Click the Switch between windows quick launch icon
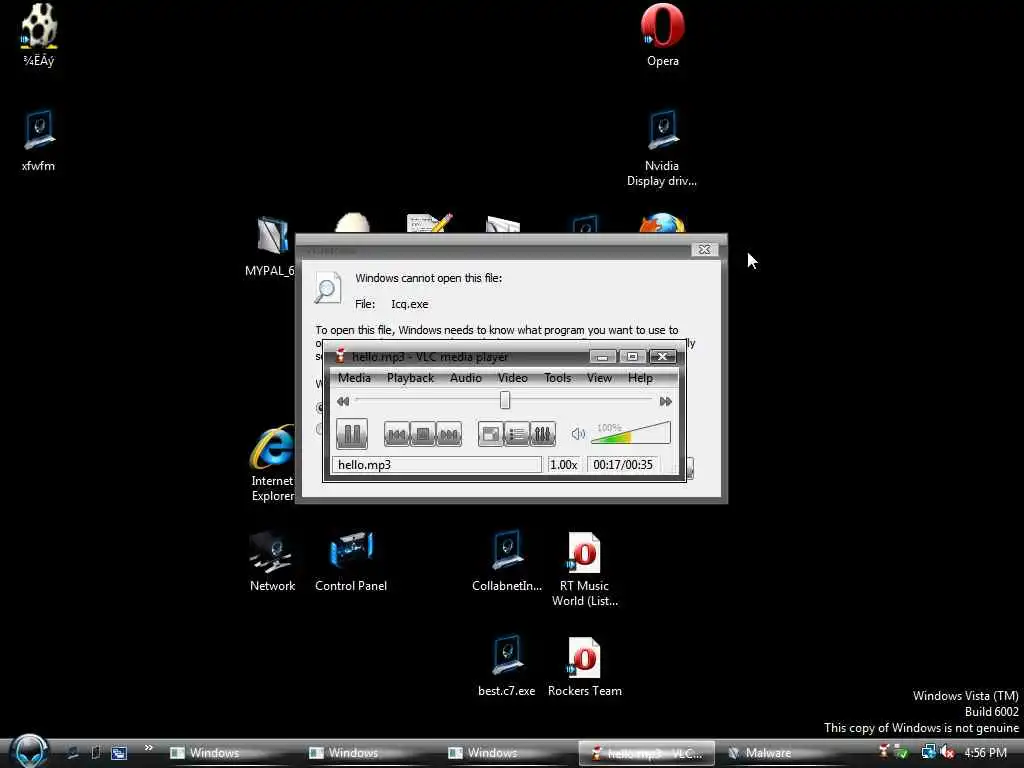The height and width of the screenshot is (768, 1024). pyautogui.click(x=119, y=753)
